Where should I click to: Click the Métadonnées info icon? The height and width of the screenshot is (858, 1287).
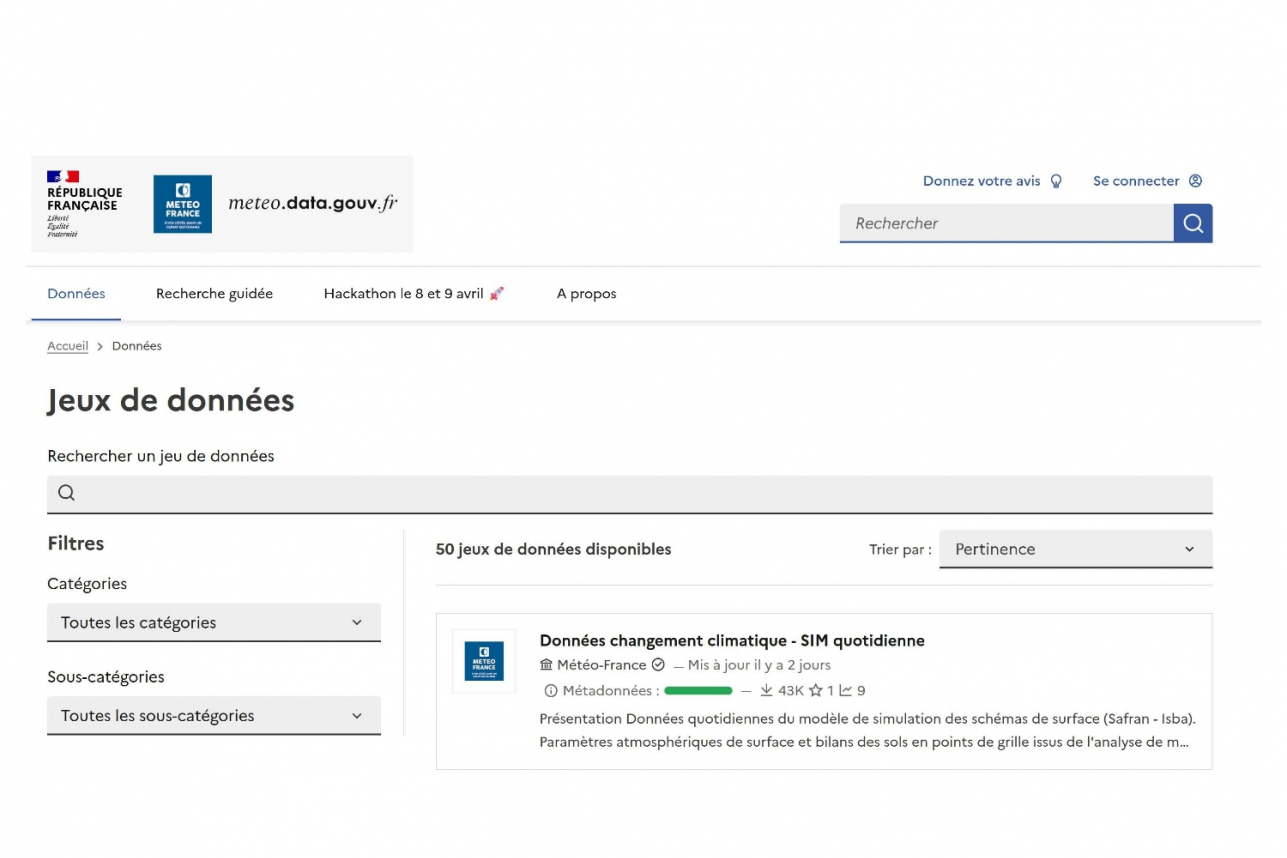550,691
